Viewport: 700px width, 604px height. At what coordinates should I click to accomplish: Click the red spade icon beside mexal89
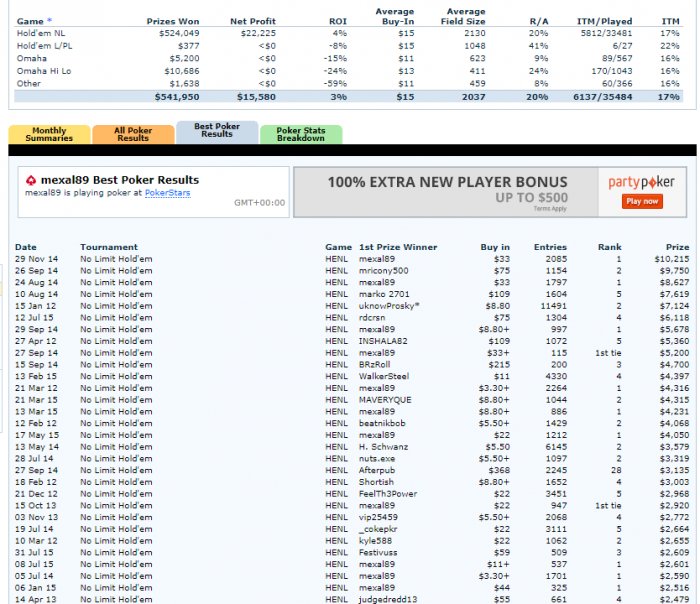point(31,180)
